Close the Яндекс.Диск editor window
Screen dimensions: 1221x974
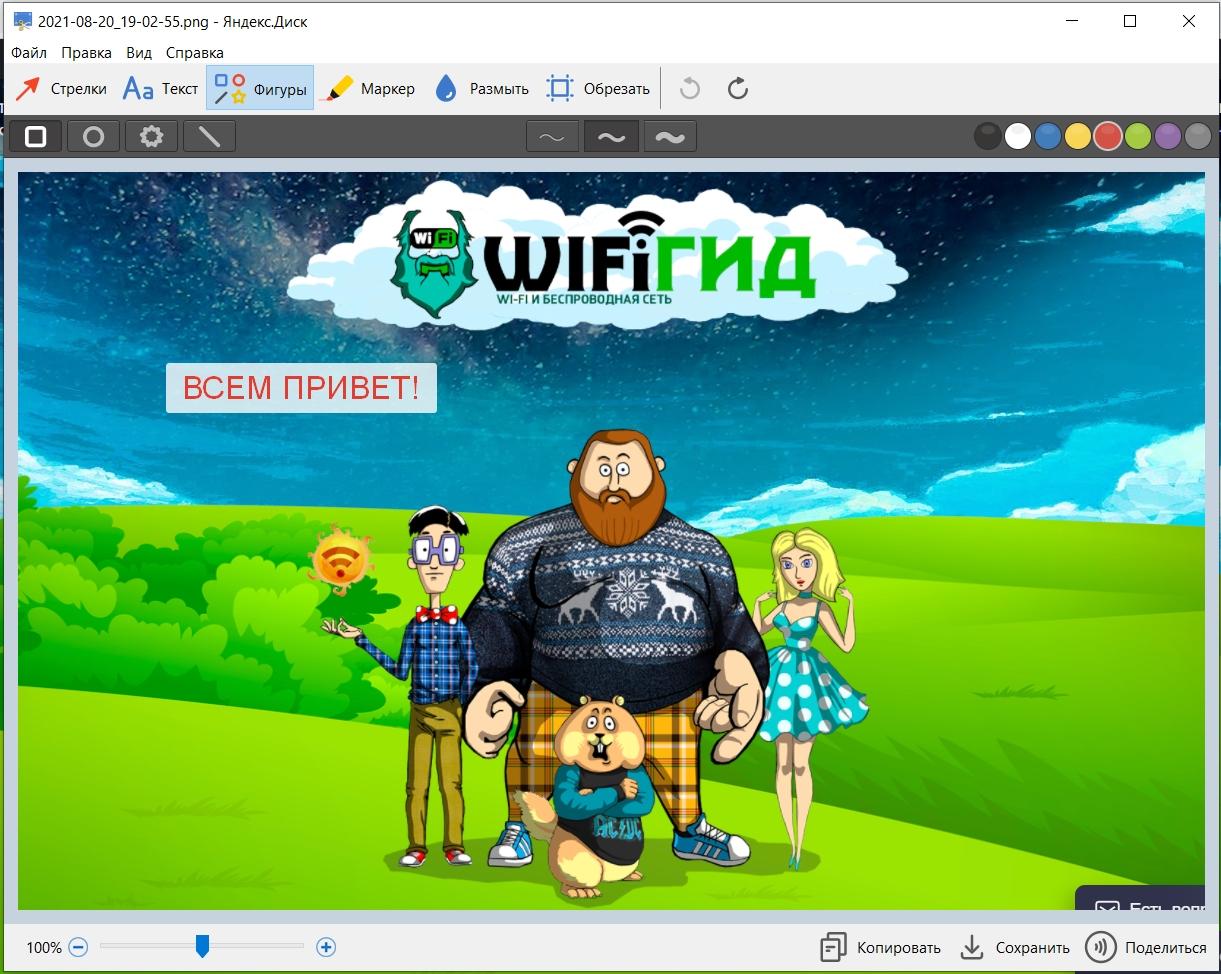point(1190,21)
